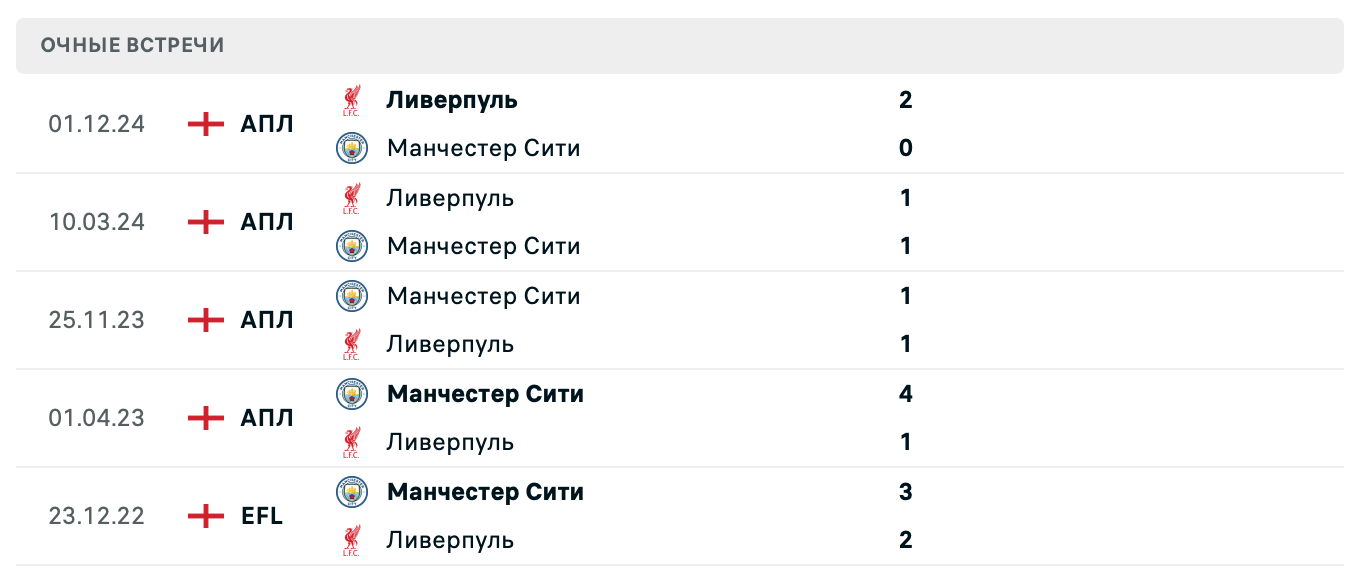Select the 23.12.22 match date
1360x582 pixels.
coord(95,516)
